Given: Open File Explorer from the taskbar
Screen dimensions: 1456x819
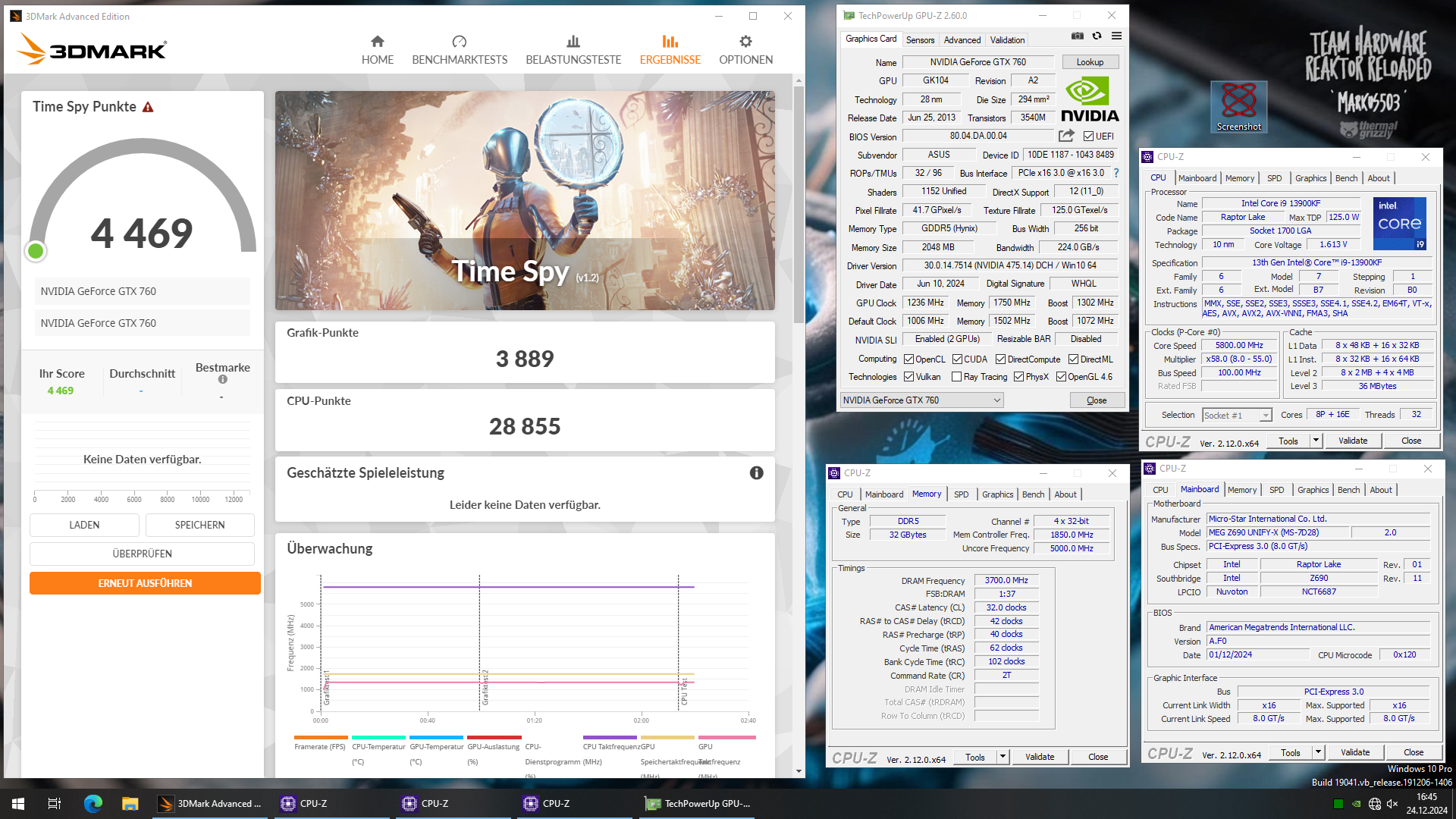Looking at the screenshot, I should 130,803.
